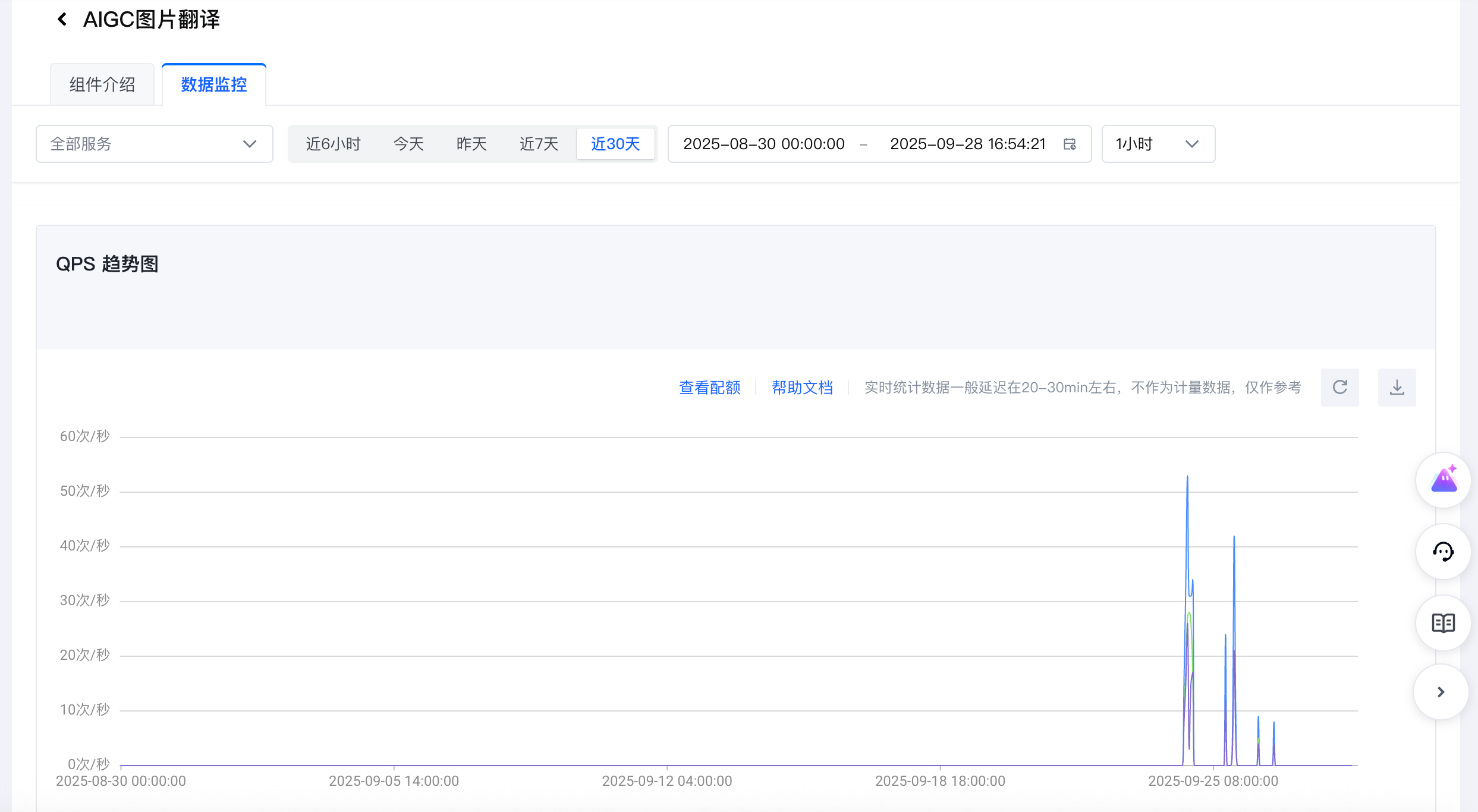Viewport: 1478px width, 812px height.
Task: Choose the 昨天 time range option
Action: [x=471, y=144]
